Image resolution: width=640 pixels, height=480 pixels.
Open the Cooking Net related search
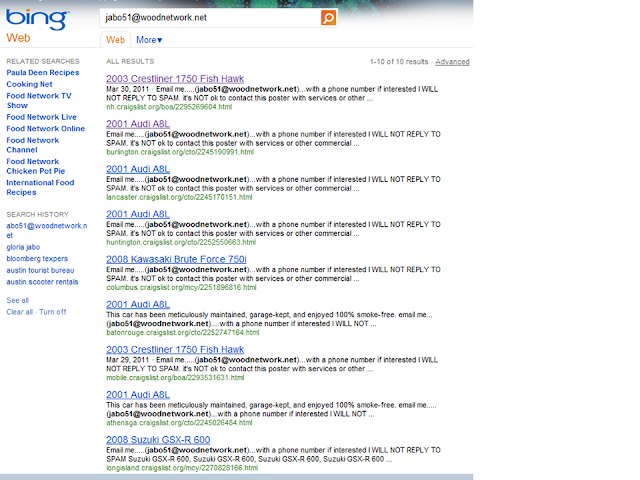point(29,84)
